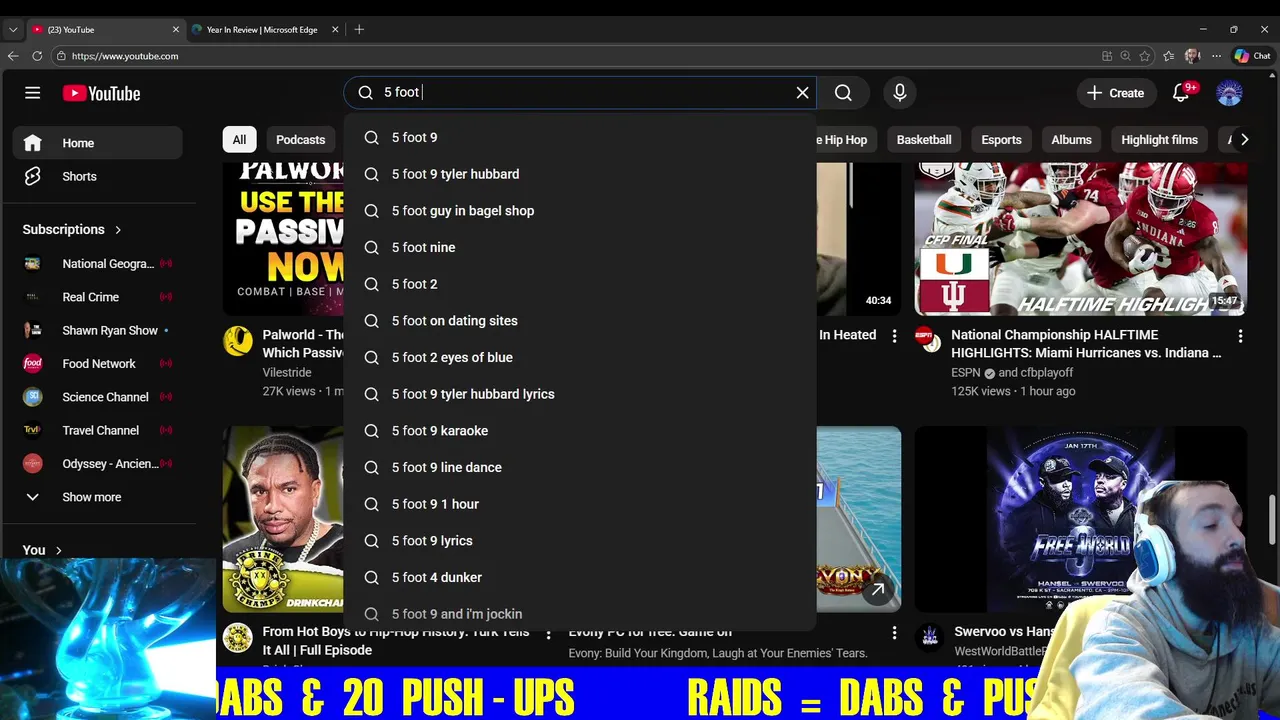The image size is (1280, 720).
Task: Choose suggestion '5 foot 9 lyrics'
Action: pyautogui.click(x=580, y=541)
